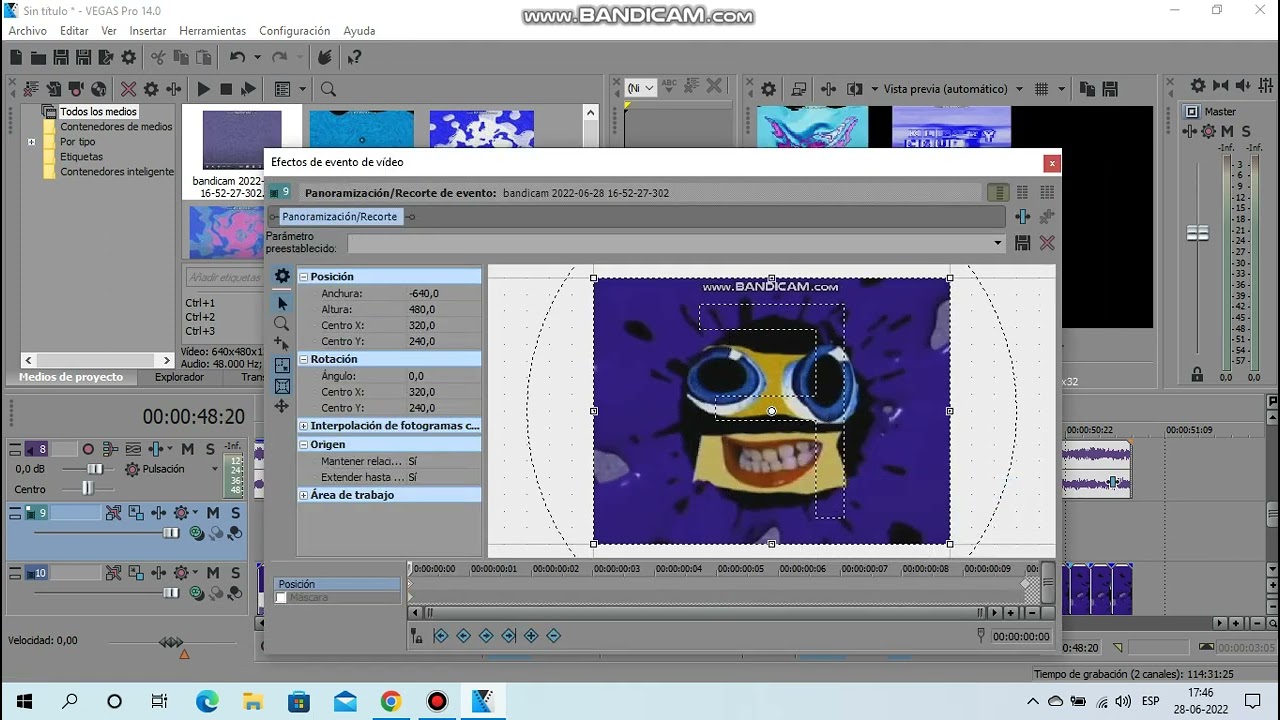The image size is (1280, 720).
Task: Click the Añadir etiquetas field
Action: tap(224, 277)
